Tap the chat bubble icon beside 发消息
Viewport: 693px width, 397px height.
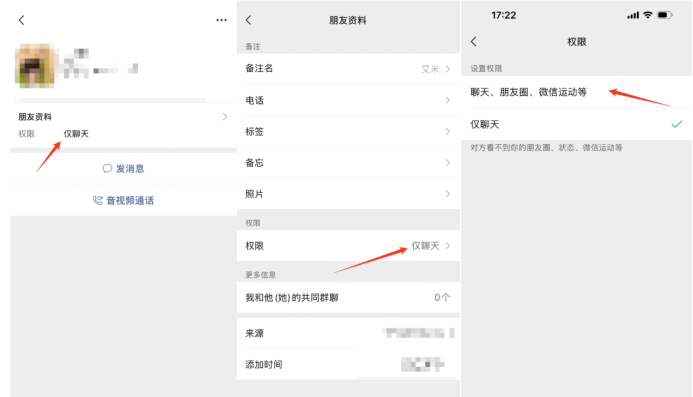[107, 168]
